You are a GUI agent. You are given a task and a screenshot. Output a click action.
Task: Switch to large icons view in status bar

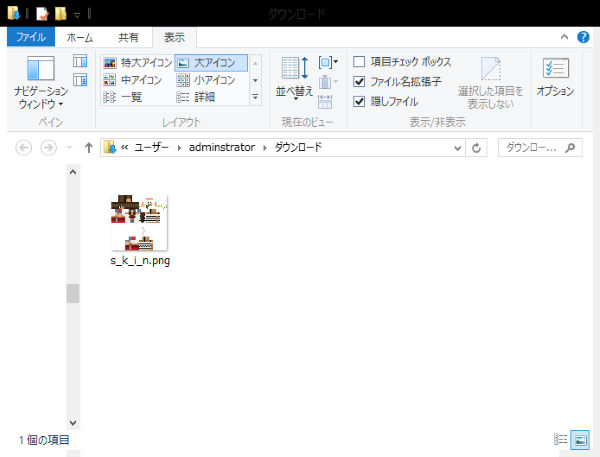coord(579,439)
